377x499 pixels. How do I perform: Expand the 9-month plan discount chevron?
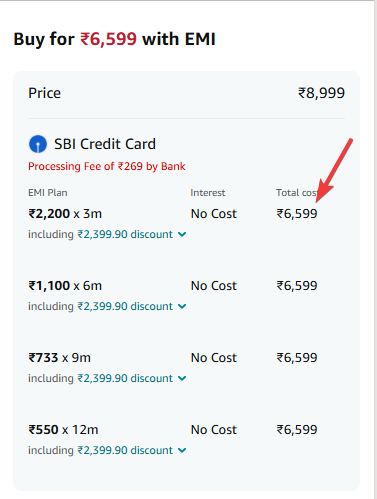coord(182,378)
